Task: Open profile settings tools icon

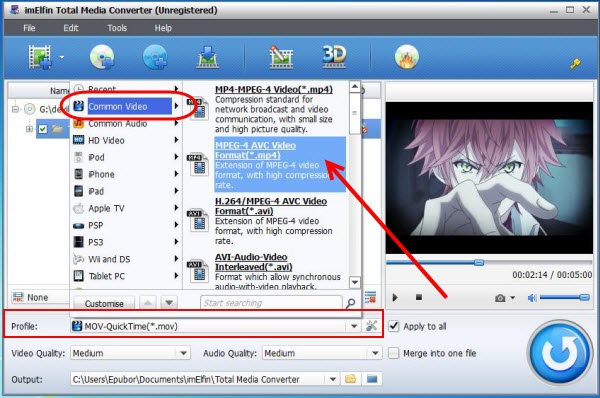Action: pos(371,326)
